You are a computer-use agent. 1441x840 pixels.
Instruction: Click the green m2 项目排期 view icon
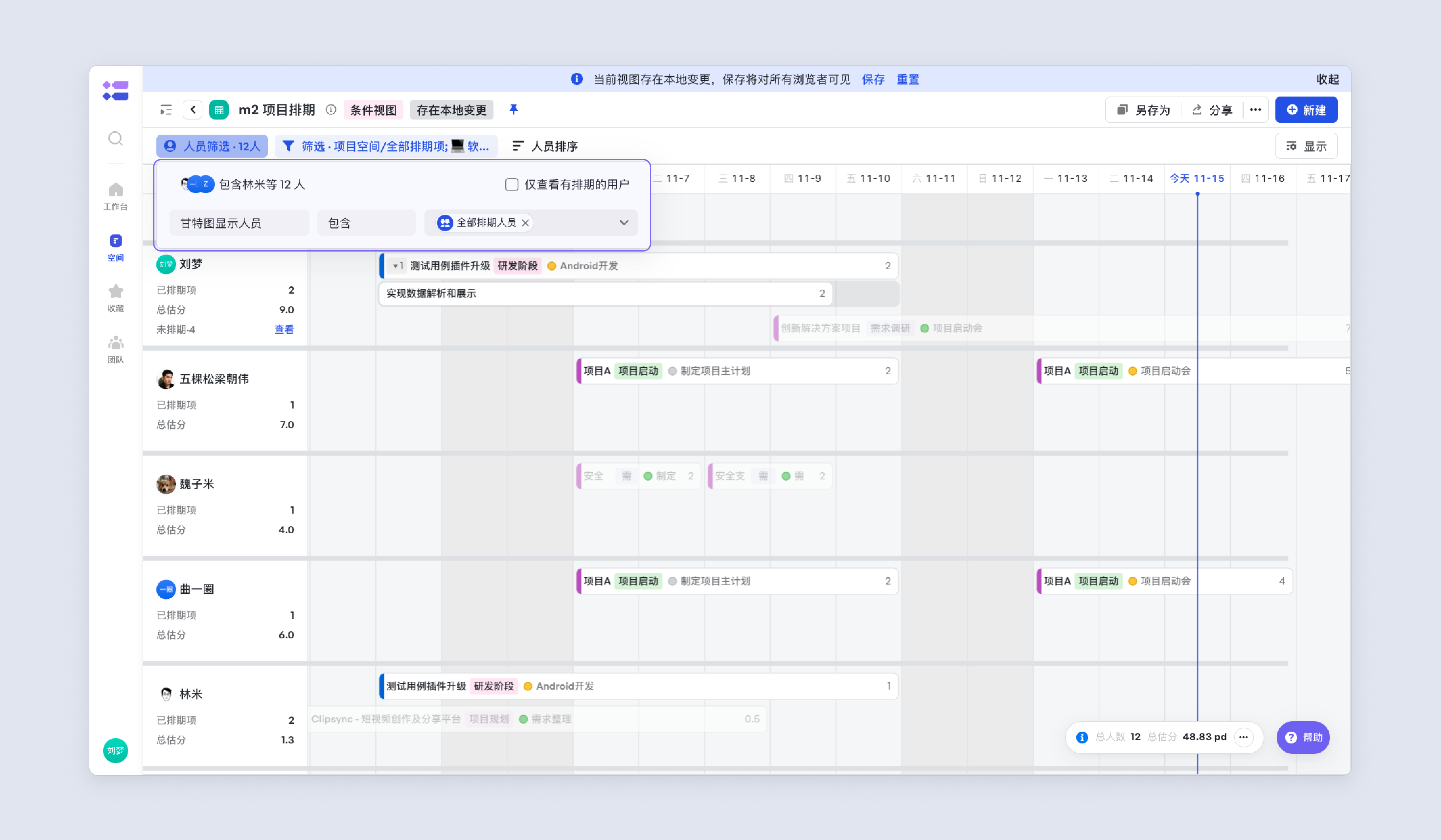[218, 110]
